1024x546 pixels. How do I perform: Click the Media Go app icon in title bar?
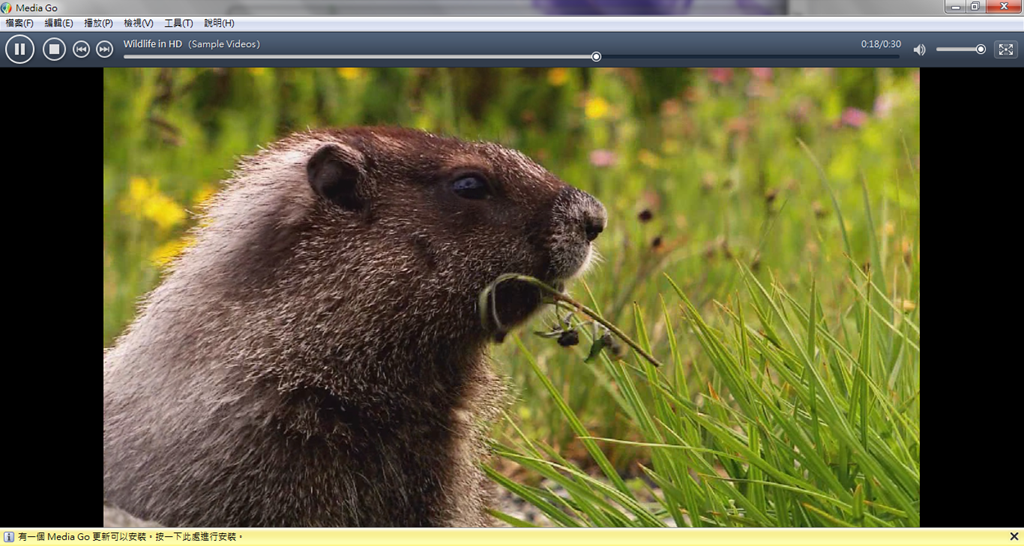7,8
